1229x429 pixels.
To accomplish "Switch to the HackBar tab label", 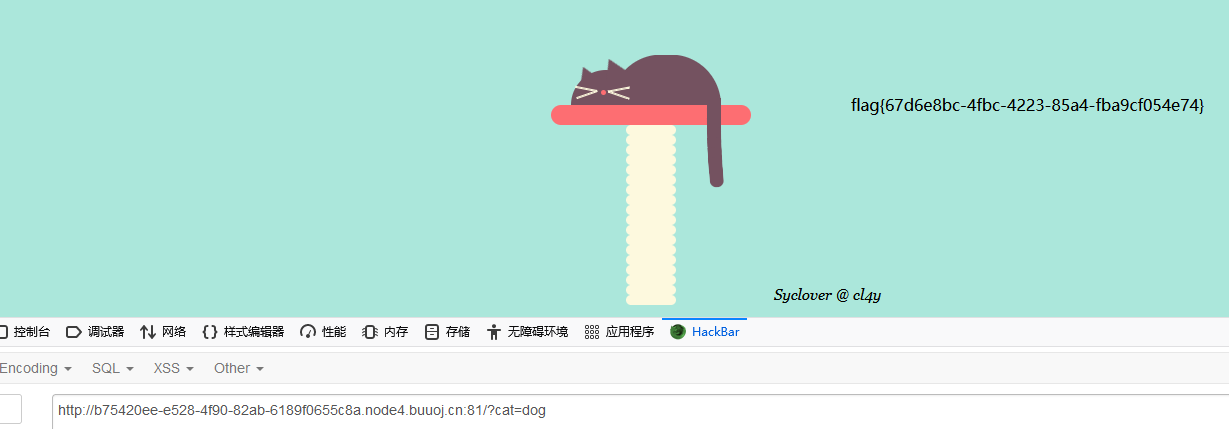I will coord(716,332).
